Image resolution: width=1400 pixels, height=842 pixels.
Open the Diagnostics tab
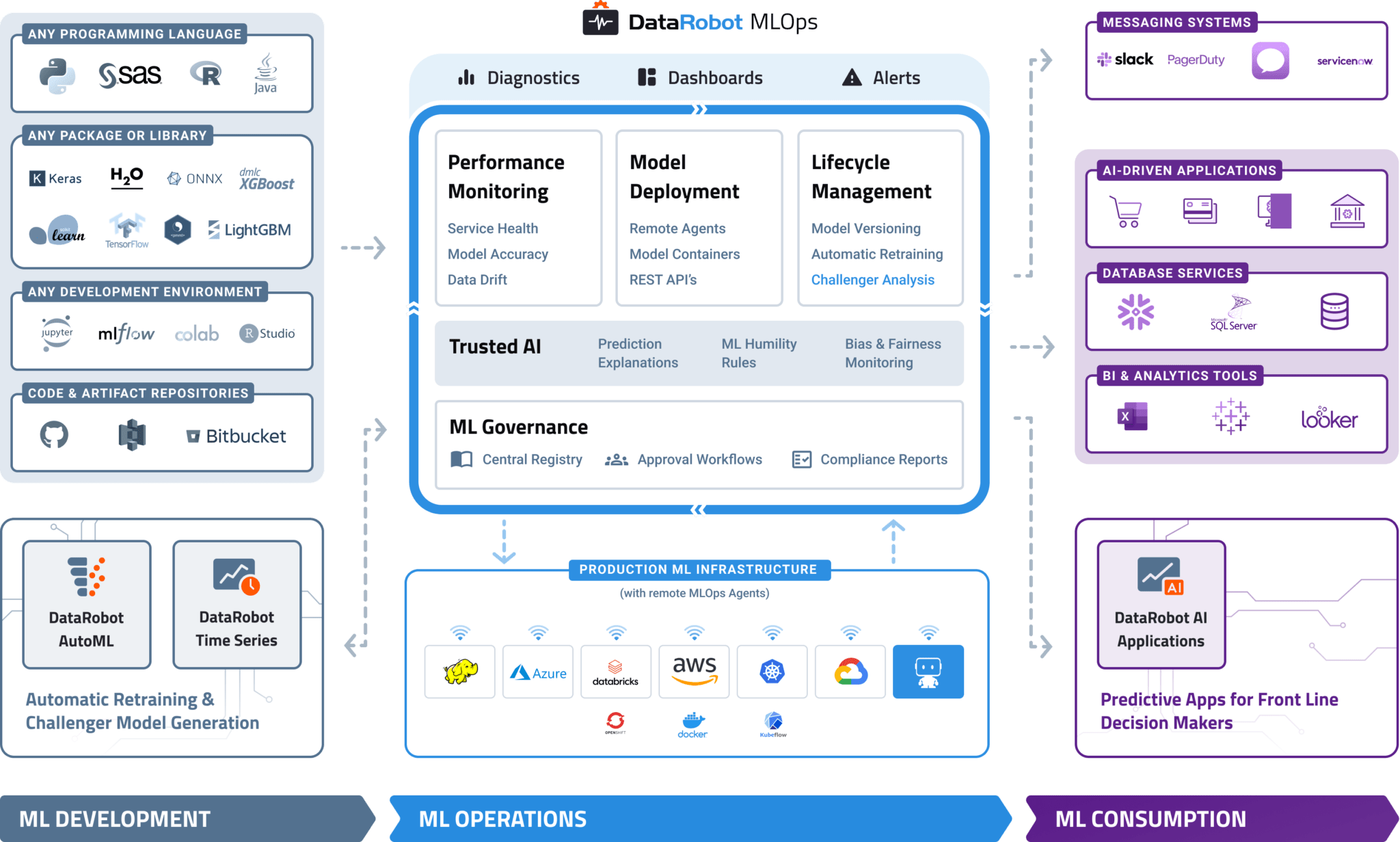pos(519,78)
